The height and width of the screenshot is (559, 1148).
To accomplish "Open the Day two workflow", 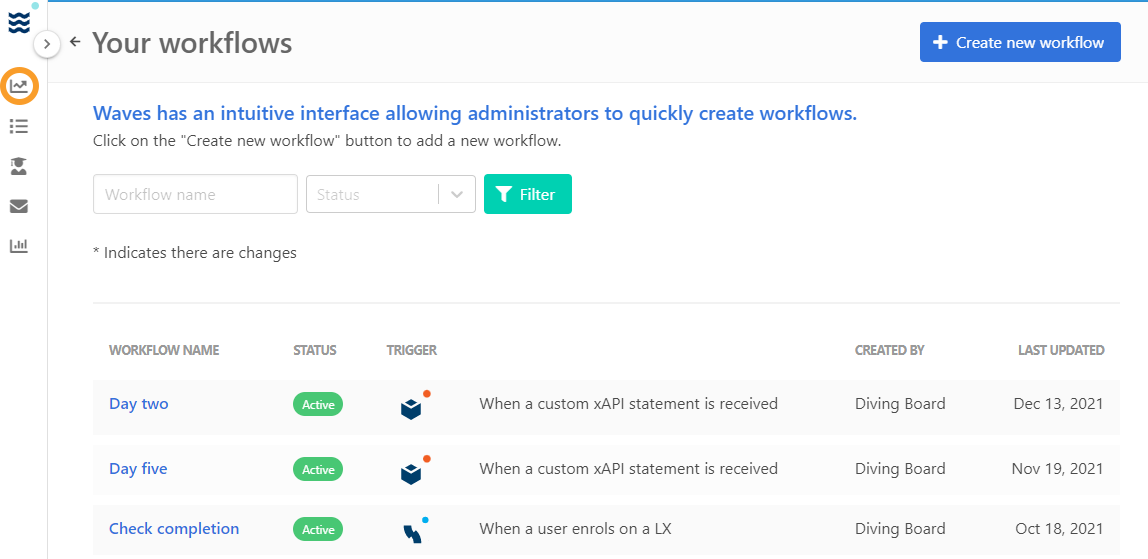I will tap(138, 404).
